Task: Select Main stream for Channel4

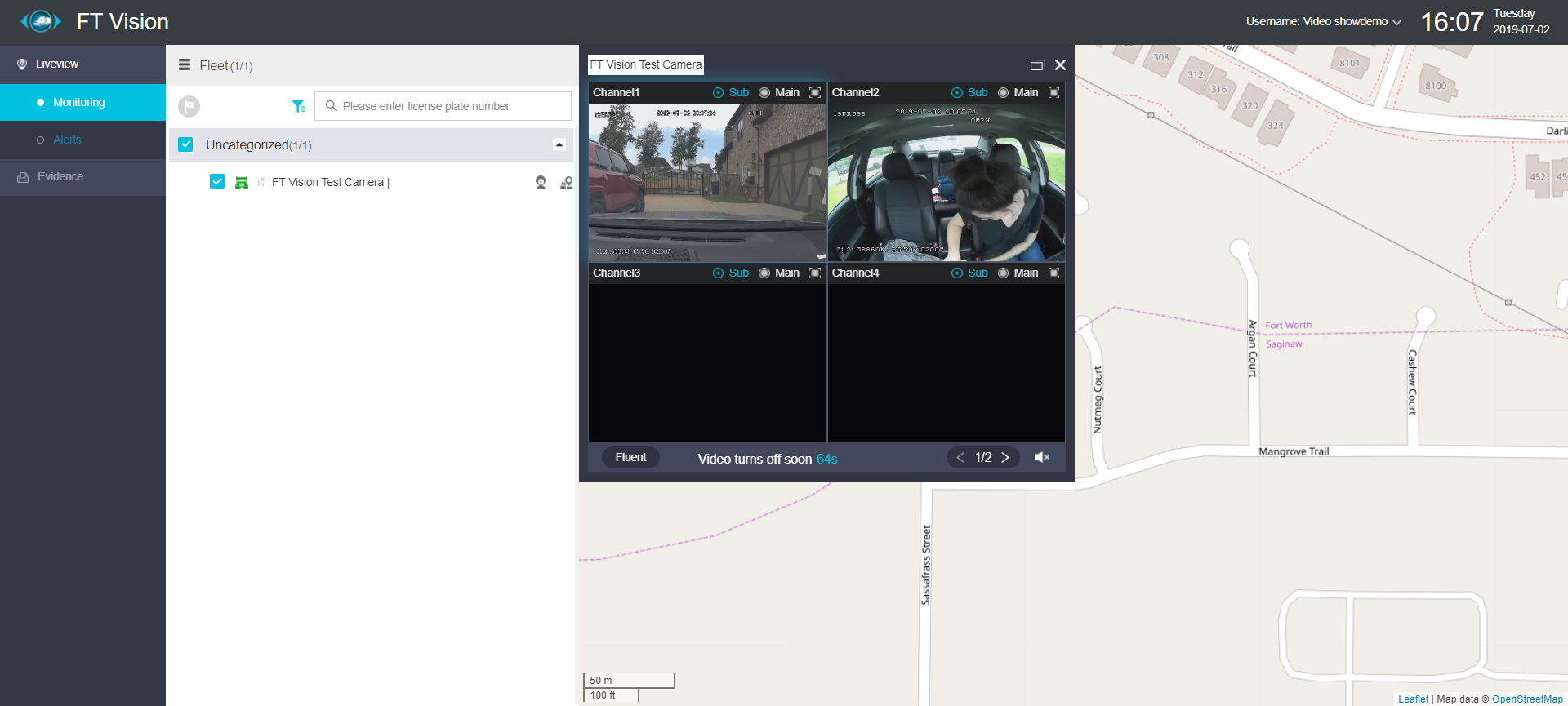Action: pyautogui.click(x=1018, y=273)
